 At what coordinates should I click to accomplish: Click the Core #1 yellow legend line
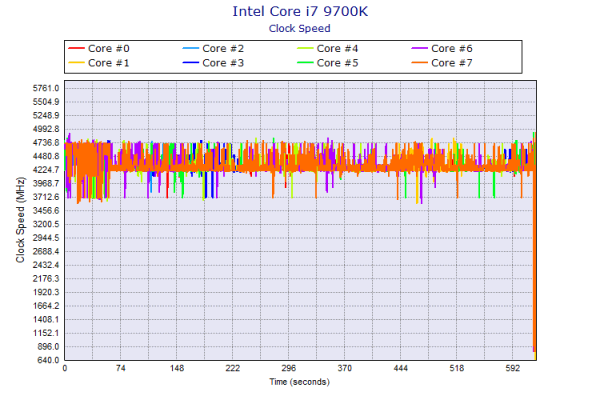(x=76, y=63)
